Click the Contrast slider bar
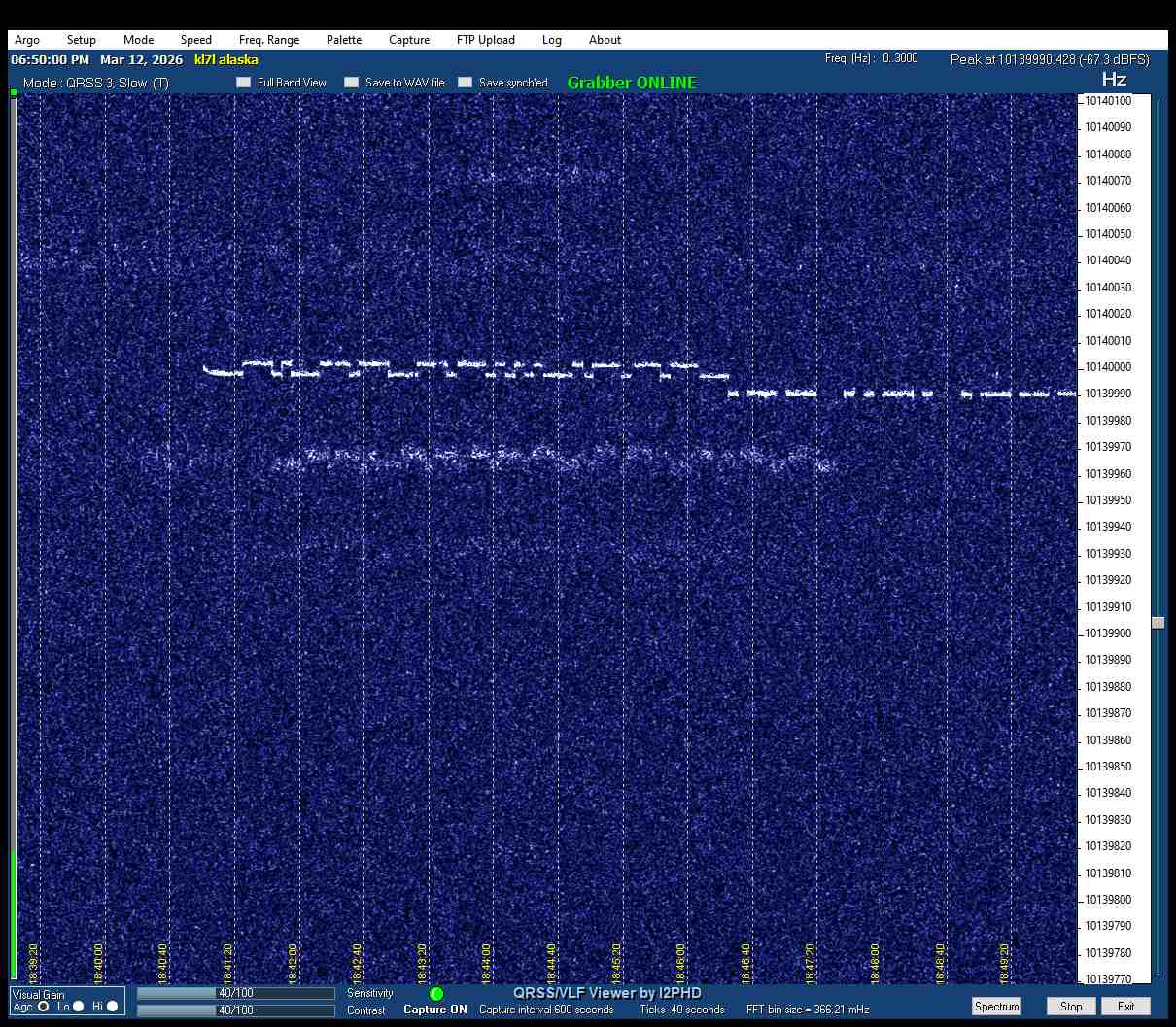The height and width of the screenshot is (1027, 1176). (x=235, y=1010)
